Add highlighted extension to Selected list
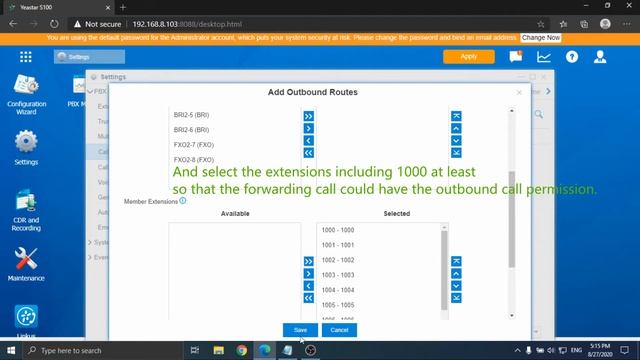 (309, 273)
